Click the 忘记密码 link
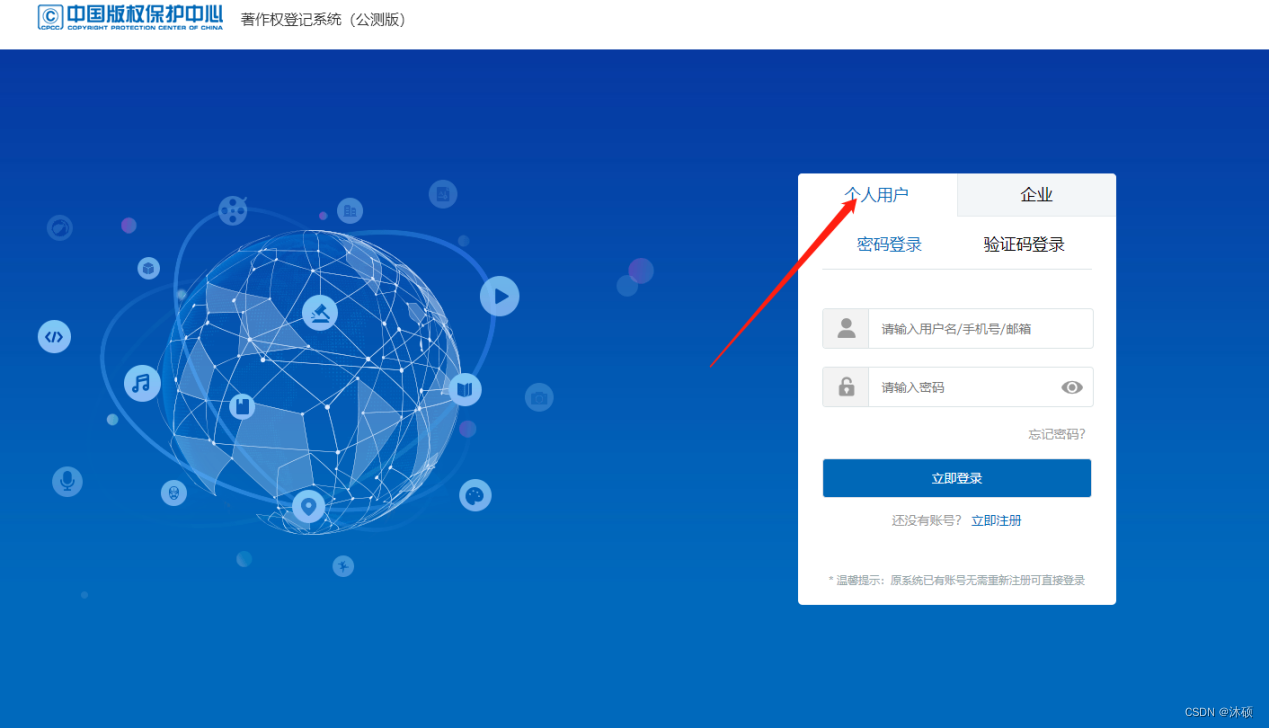Screen dimensions: 1269x728 click(x=1056, y=434)
